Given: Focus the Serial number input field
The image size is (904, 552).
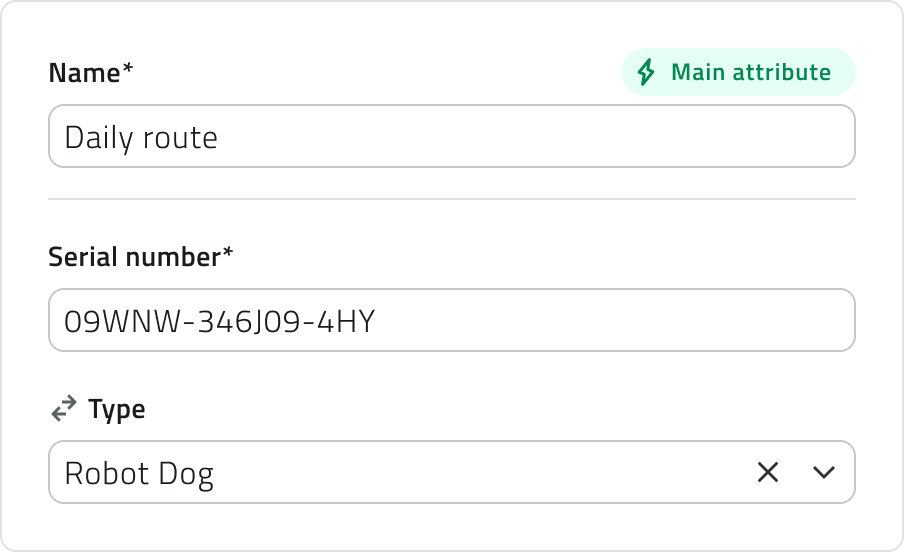Looking at the screenshot, I should tap(450, 320).
